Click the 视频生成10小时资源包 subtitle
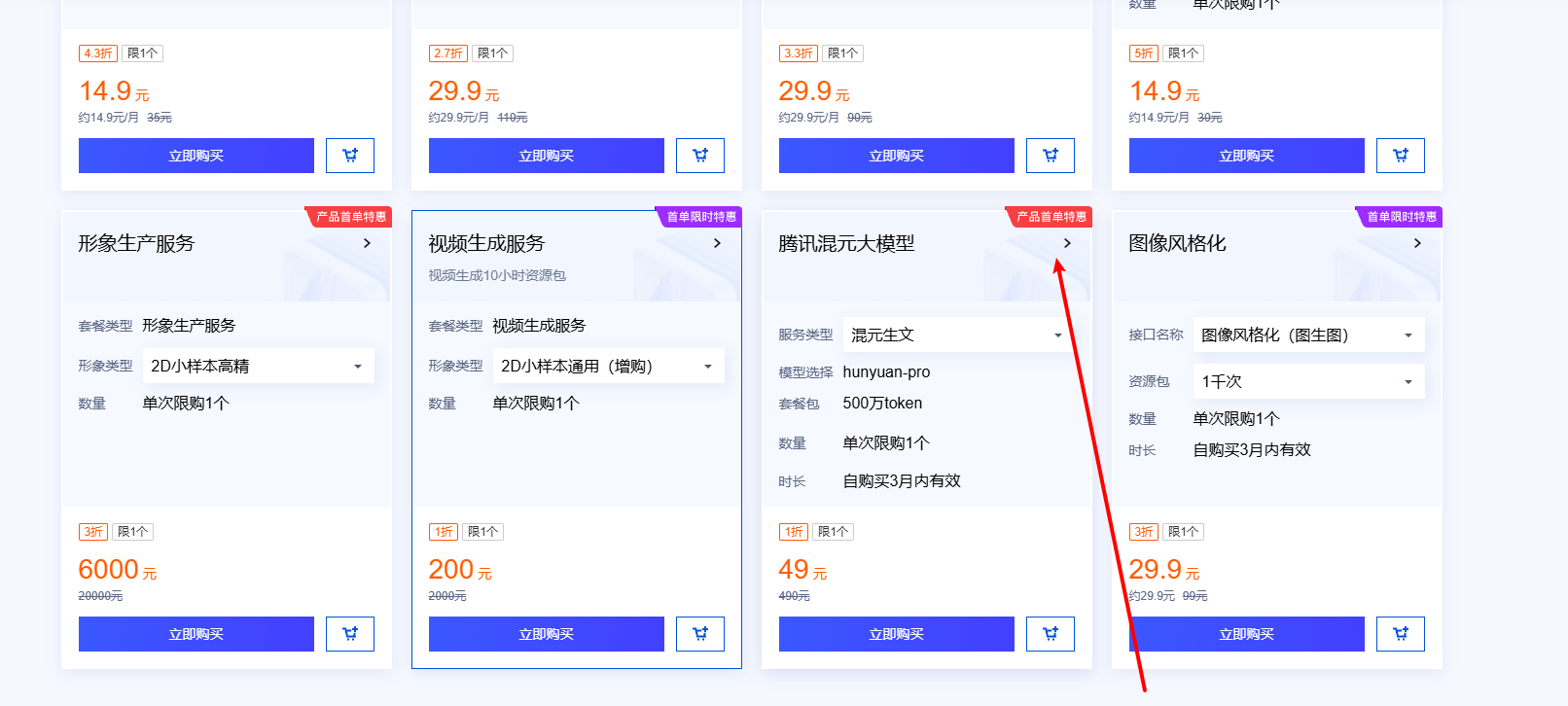The height and width of the screenshot is (706, 1568). (x=497, y=275)
